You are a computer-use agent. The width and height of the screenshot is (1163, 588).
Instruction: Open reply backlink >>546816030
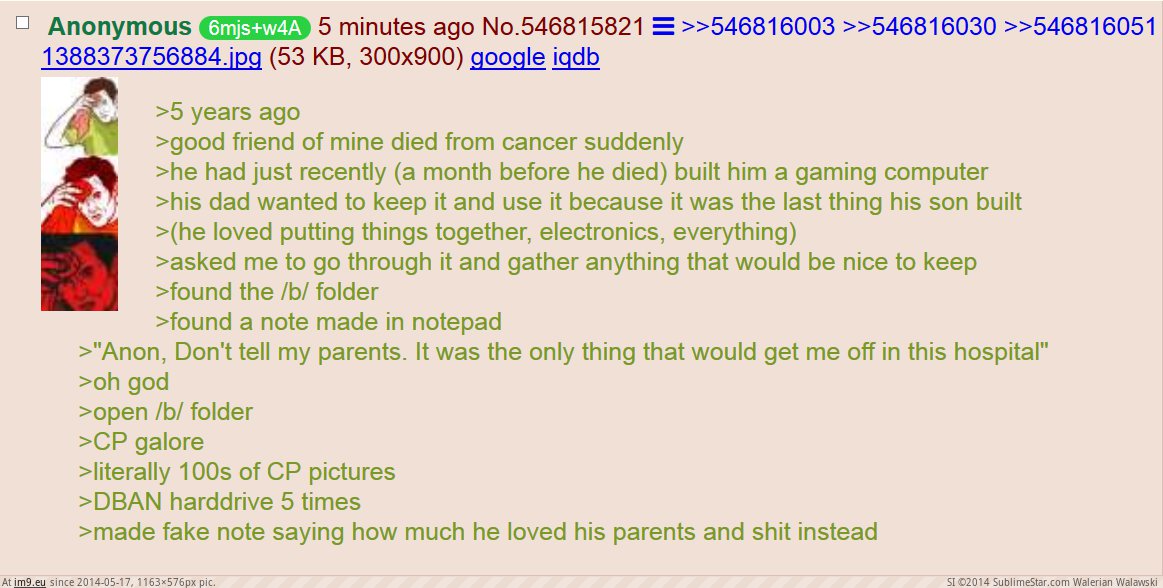(920, 27)
